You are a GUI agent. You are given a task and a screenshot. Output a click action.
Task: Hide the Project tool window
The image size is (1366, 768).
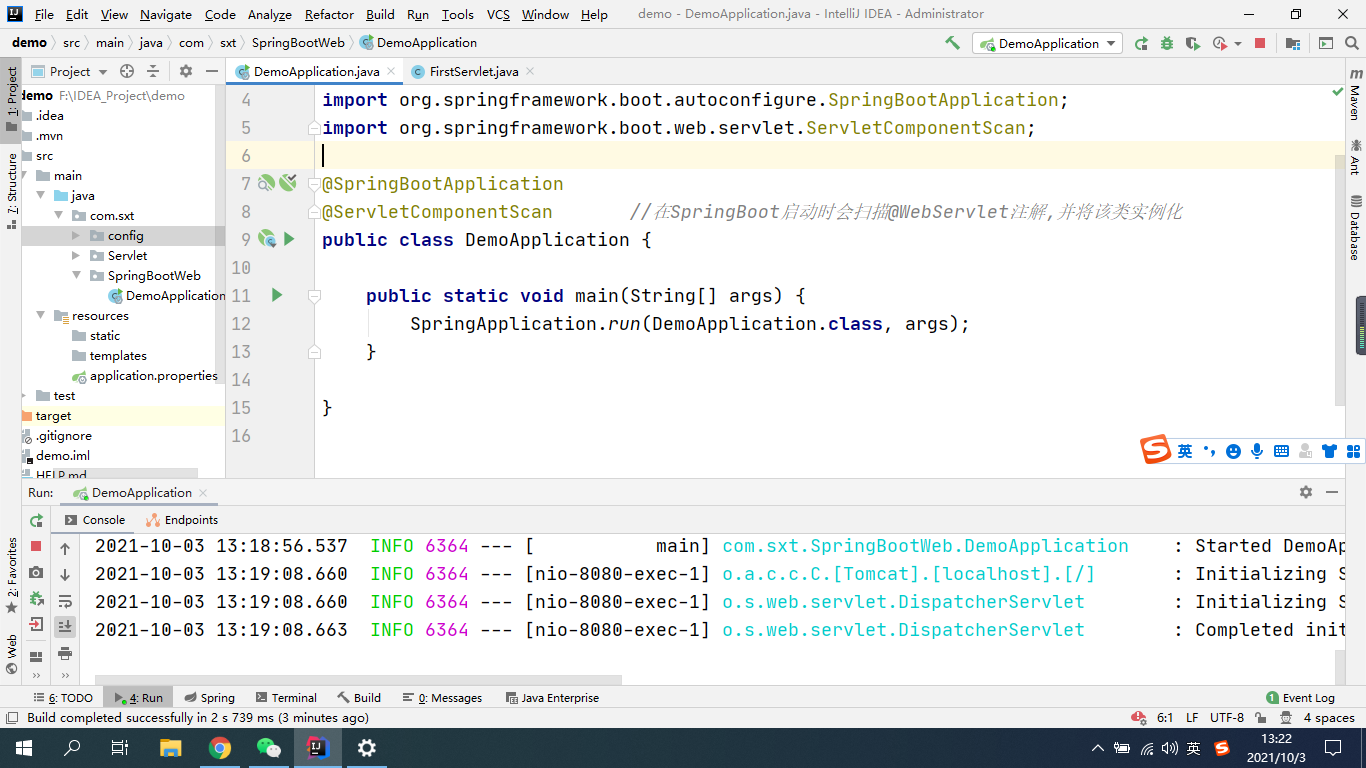click(x=212, y=71)
